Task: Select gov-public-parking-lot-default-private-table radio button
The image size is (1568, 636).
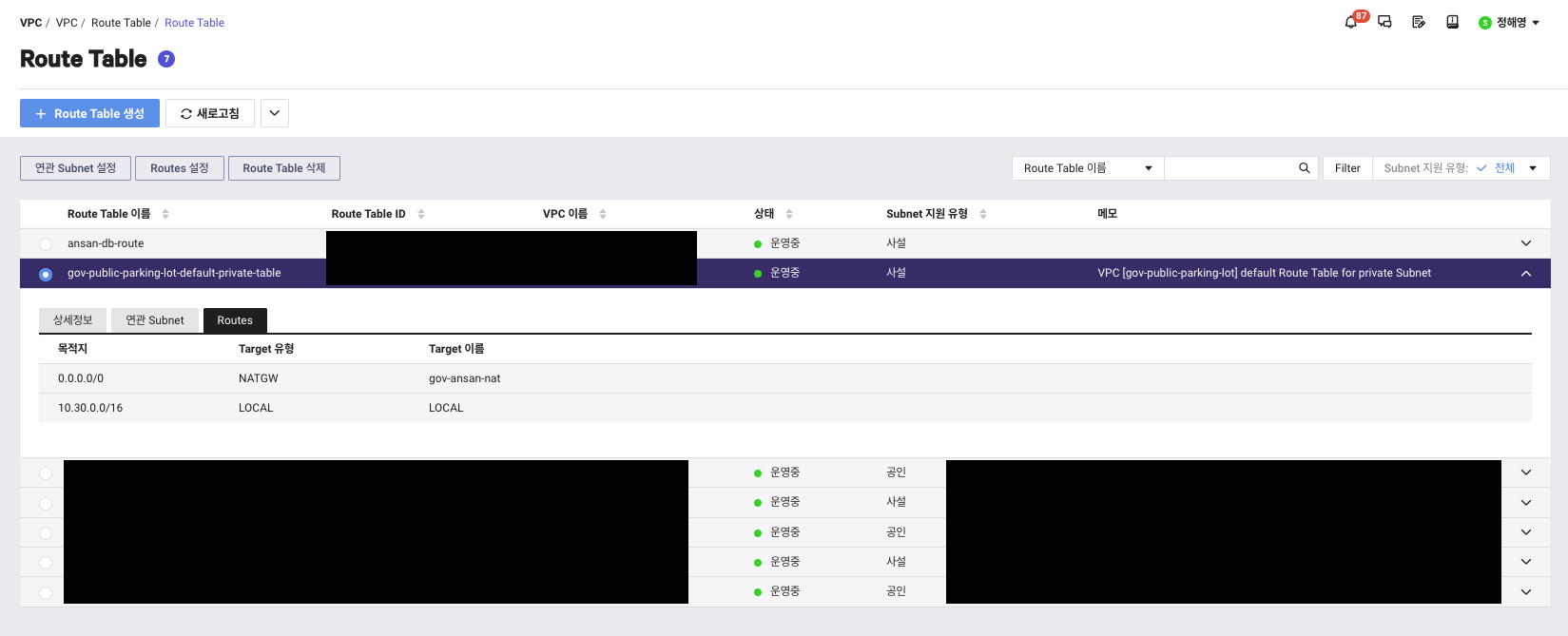Action: click(46, 274)
